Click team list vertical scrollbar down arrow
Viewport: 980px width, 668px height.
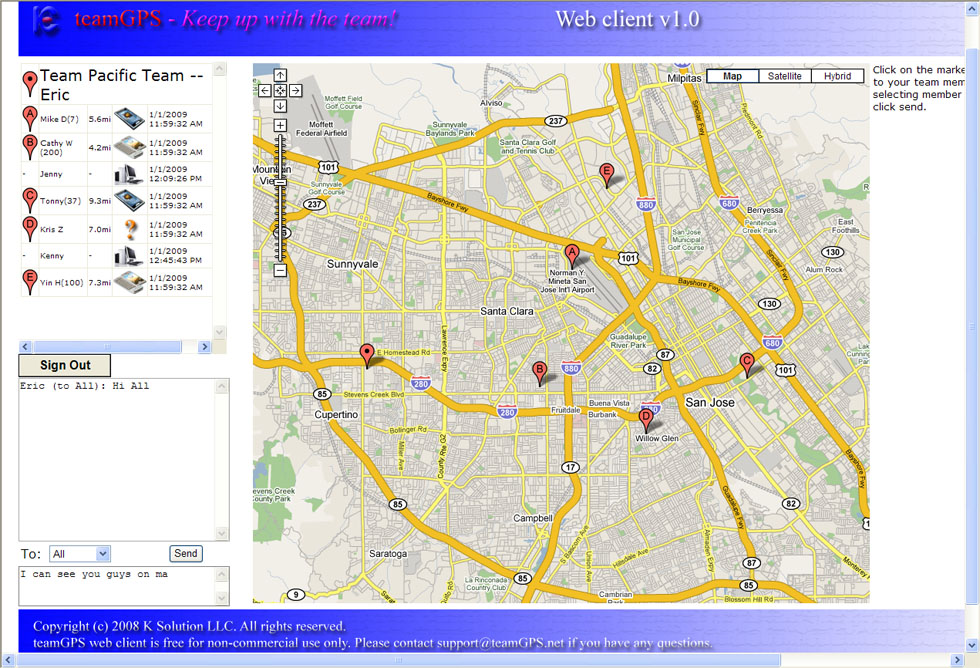tap(219, 331)
